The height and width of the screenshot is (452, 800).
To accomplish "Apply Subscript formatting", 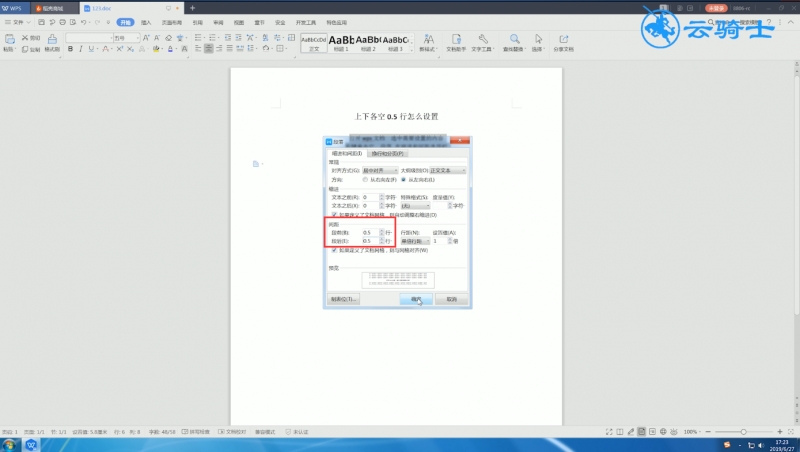I will (x=131, y=49).
